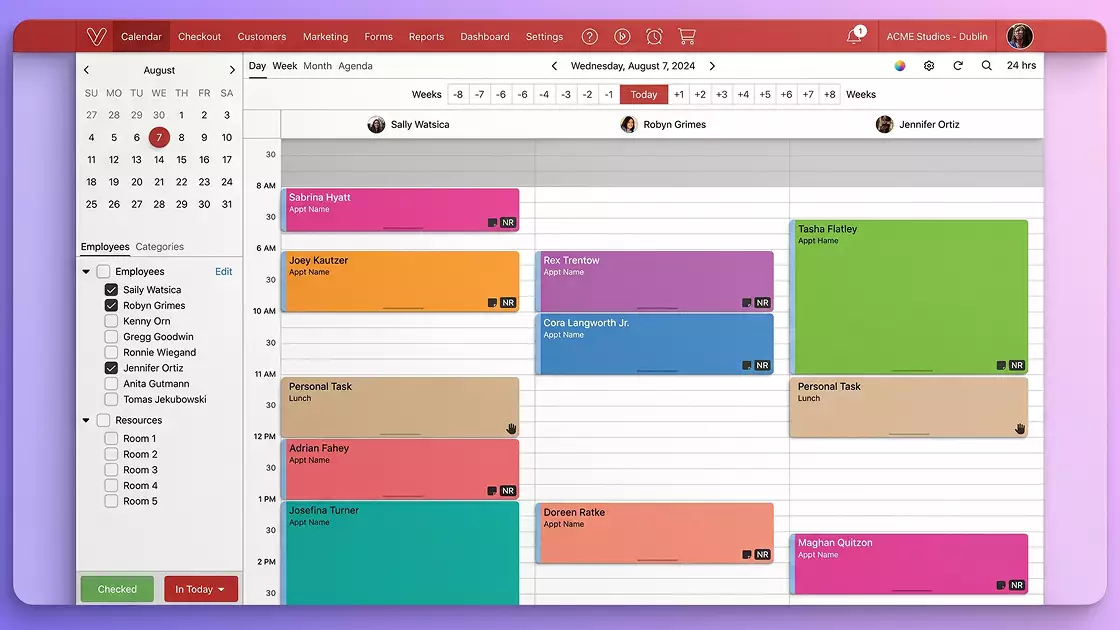The height and width of the screenshot is (630, 1120).
Task: Open ACME Studios - Dublin location selector
Action: tap(936, 36)
